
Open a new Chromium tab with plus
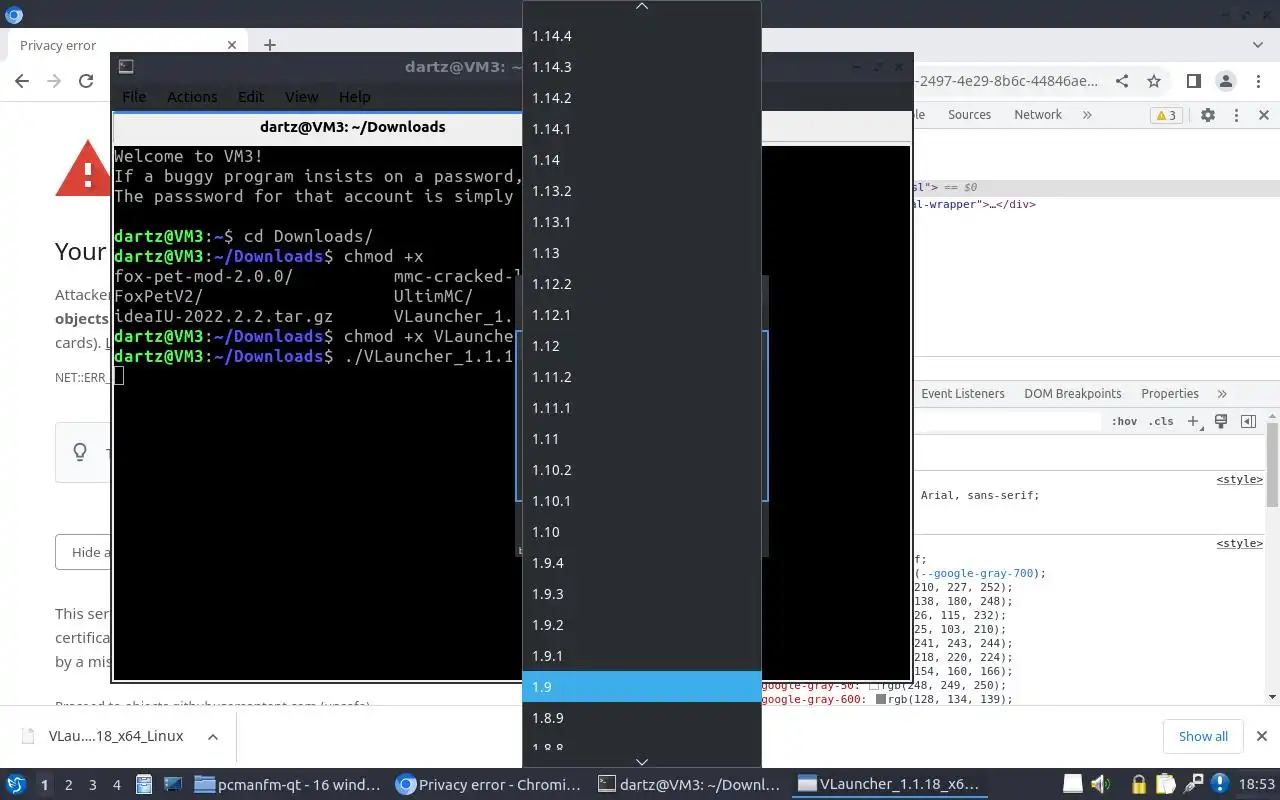[x=270, y=45]
